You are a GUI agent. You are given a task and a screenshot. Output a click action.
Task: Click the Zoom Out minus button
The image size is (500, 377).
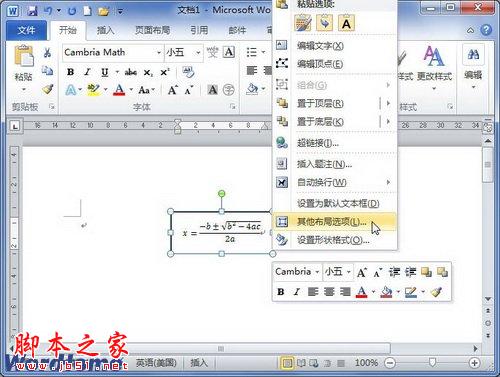click(x=390, y=363)
